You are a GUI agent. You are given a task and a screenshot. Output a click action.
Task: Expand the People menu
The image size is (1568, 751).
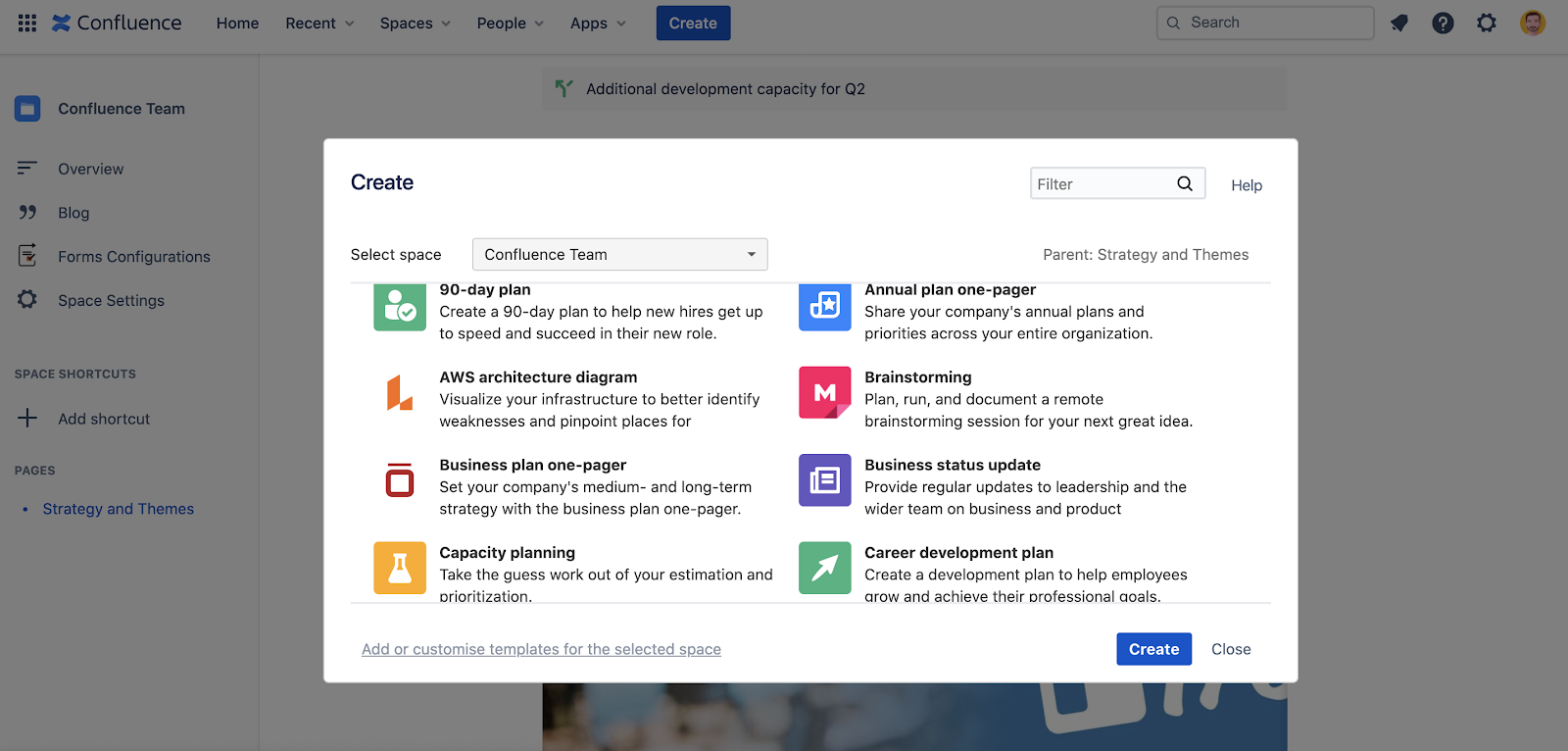tap(510, 24)
